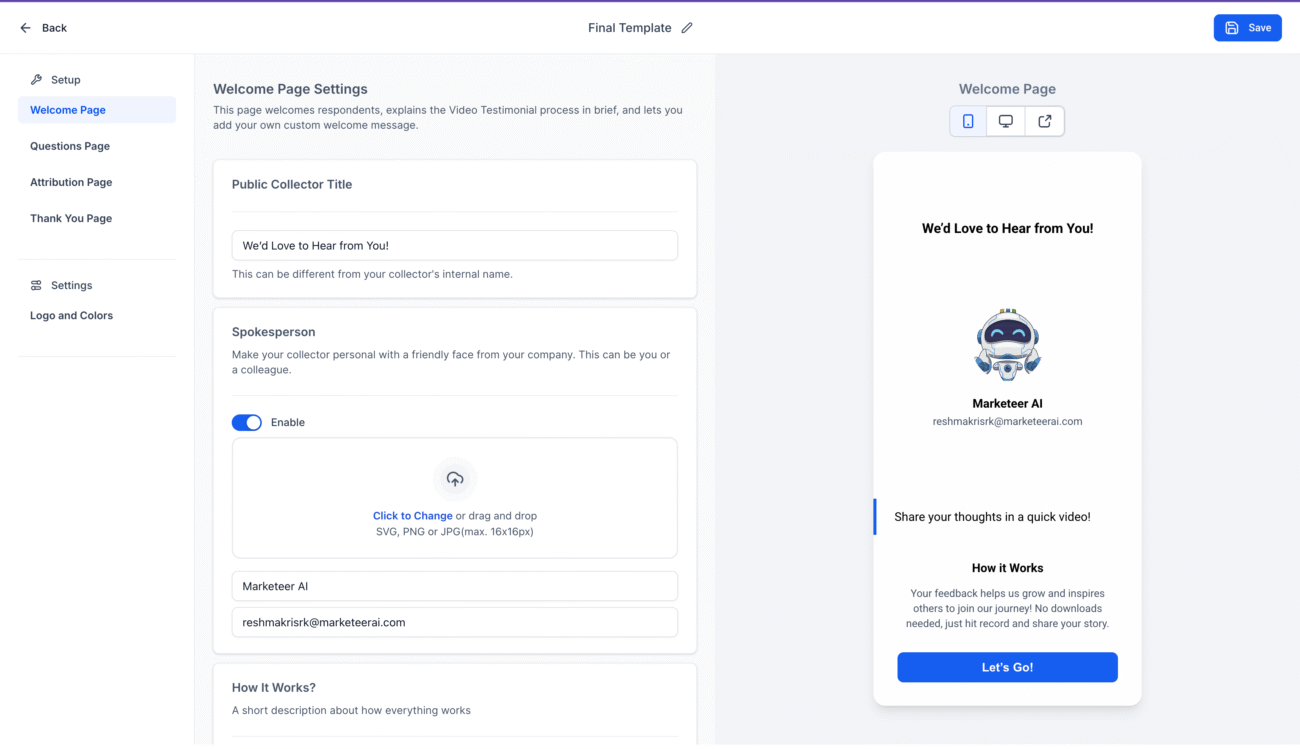This screenshot has height=749, width=1300.
Task: Click the Save button
Action: pyautogui.click(x=1247, y=27)
